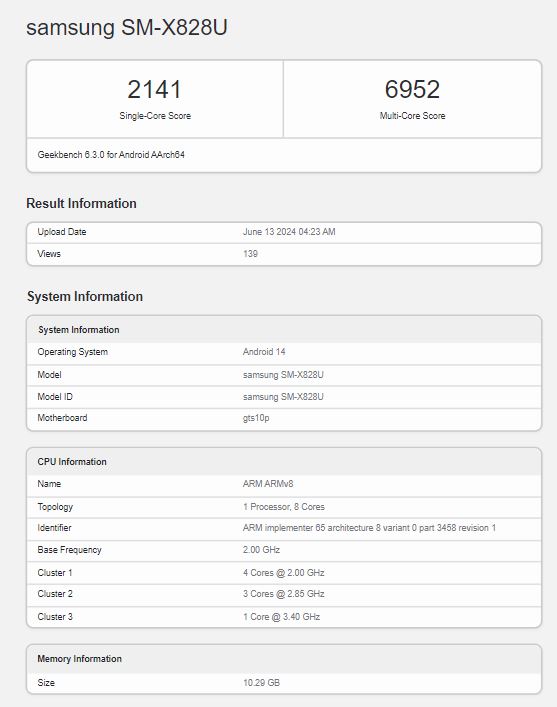Click the Geekbench 6.3.0 for Android AArch64 text

[x=111, y=155]
